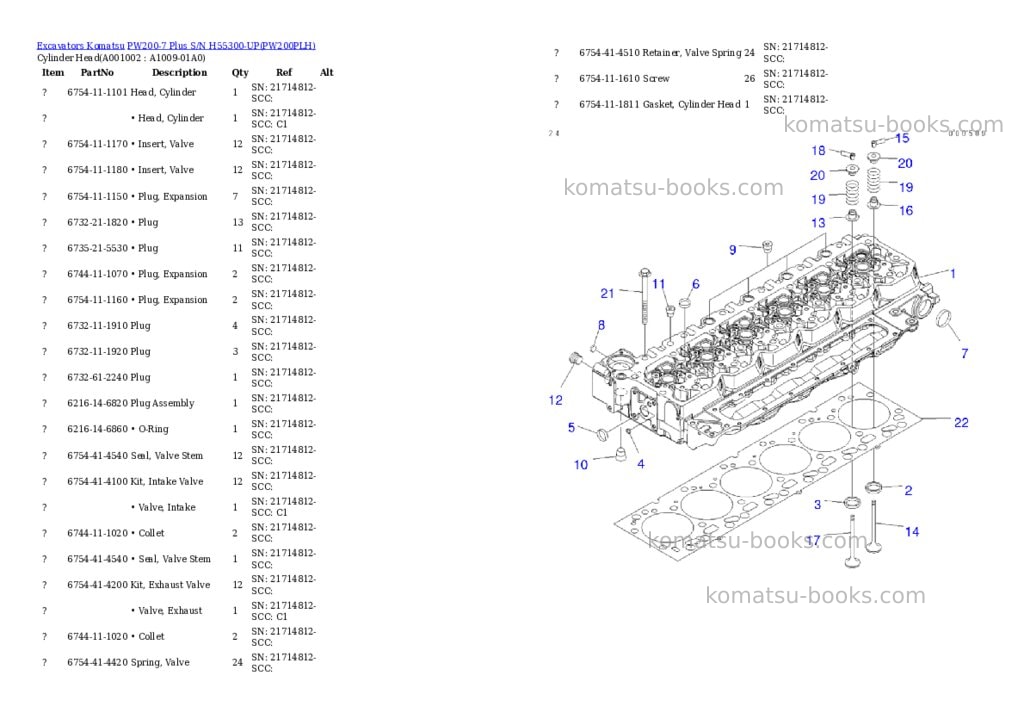
Task: Click diagram callout number 11
Action: coord(658,284)
